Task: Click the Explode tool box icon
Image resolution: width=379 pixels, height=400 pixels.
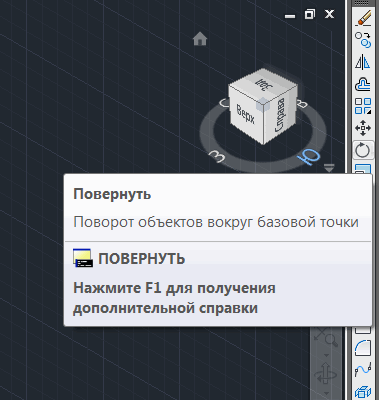Action: point(363,392)
